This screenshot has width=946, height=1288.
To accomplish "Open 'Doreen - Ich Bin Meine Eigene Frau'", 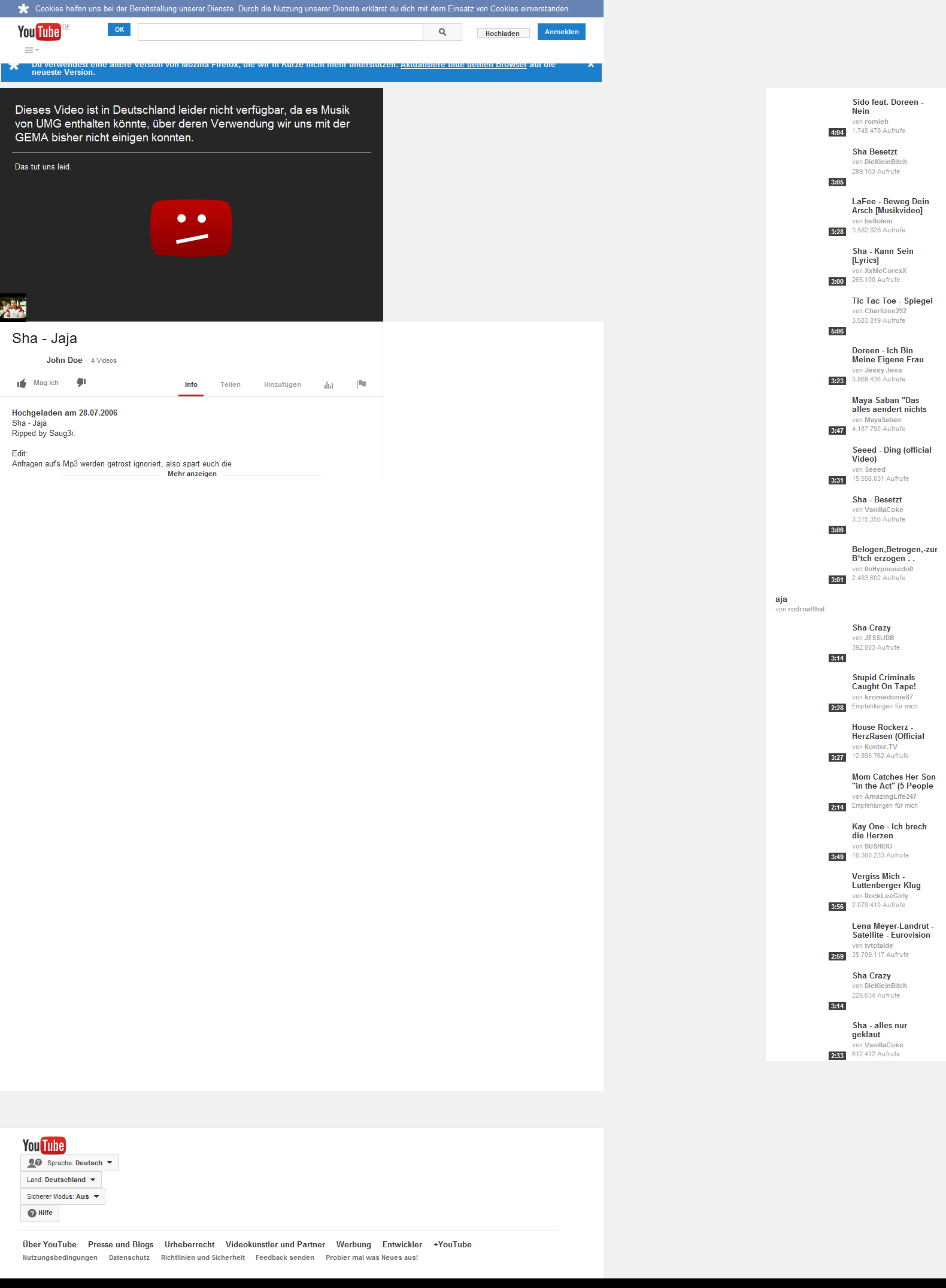I will point(887,355).
